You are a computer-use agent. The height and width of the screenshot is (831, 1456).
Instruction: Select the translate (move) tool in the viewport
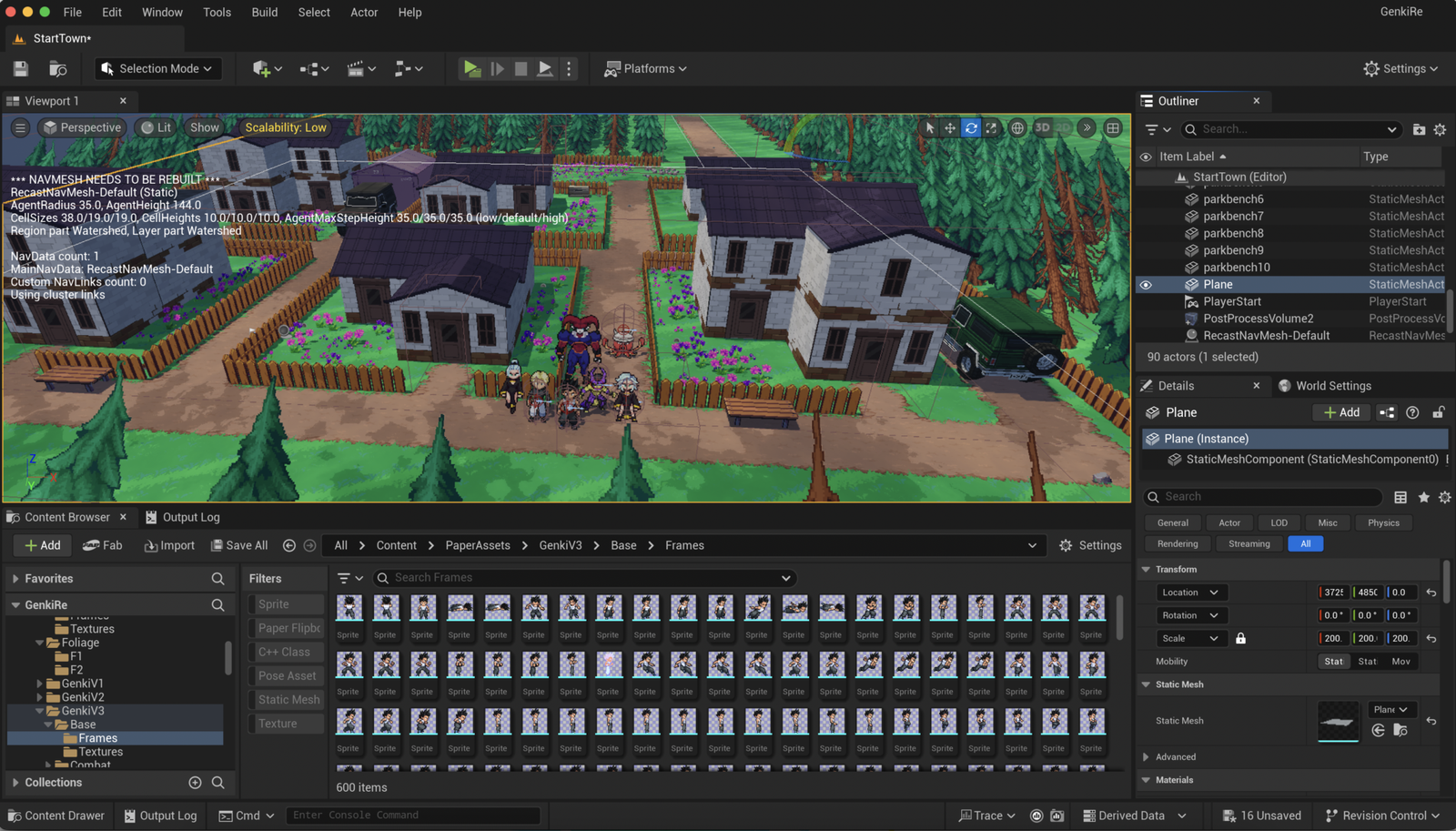coord(950,128)
